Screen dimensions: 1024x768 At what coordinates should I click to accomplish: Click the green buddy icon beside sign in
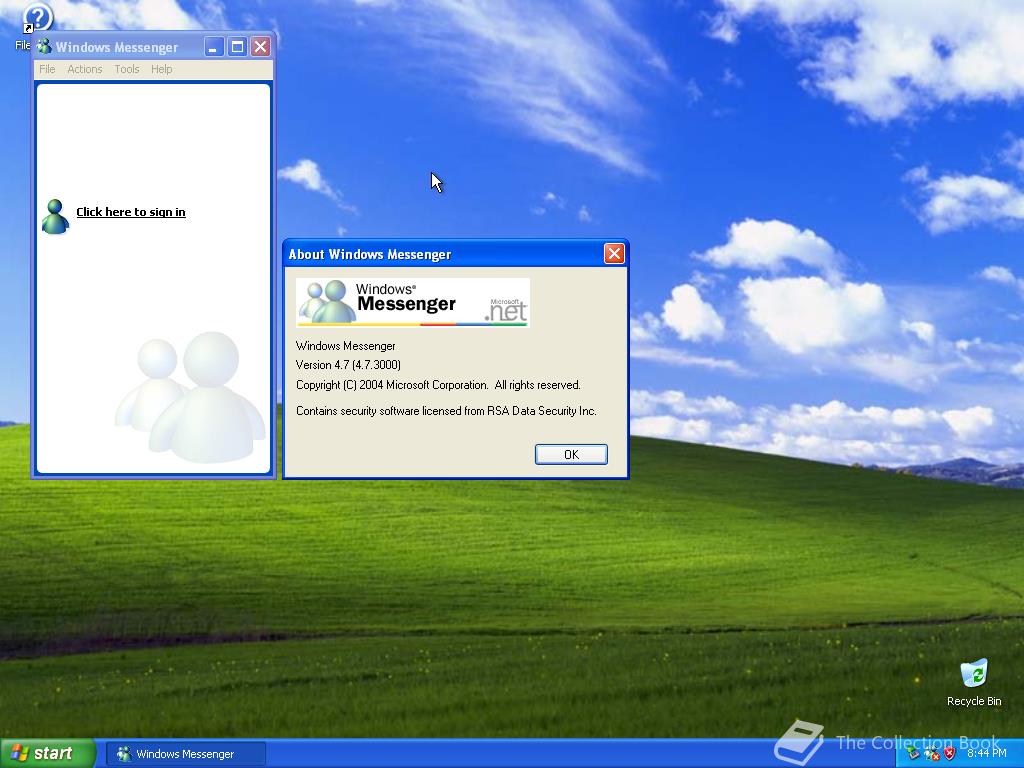(56, 216)
